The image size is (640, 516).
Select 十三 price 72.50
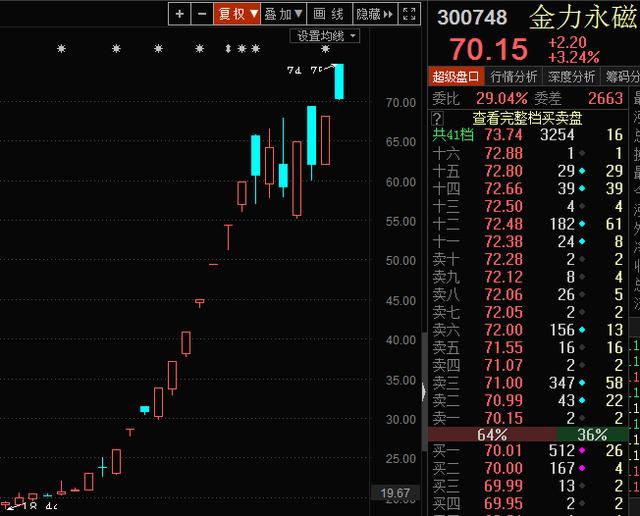point(503,206)
